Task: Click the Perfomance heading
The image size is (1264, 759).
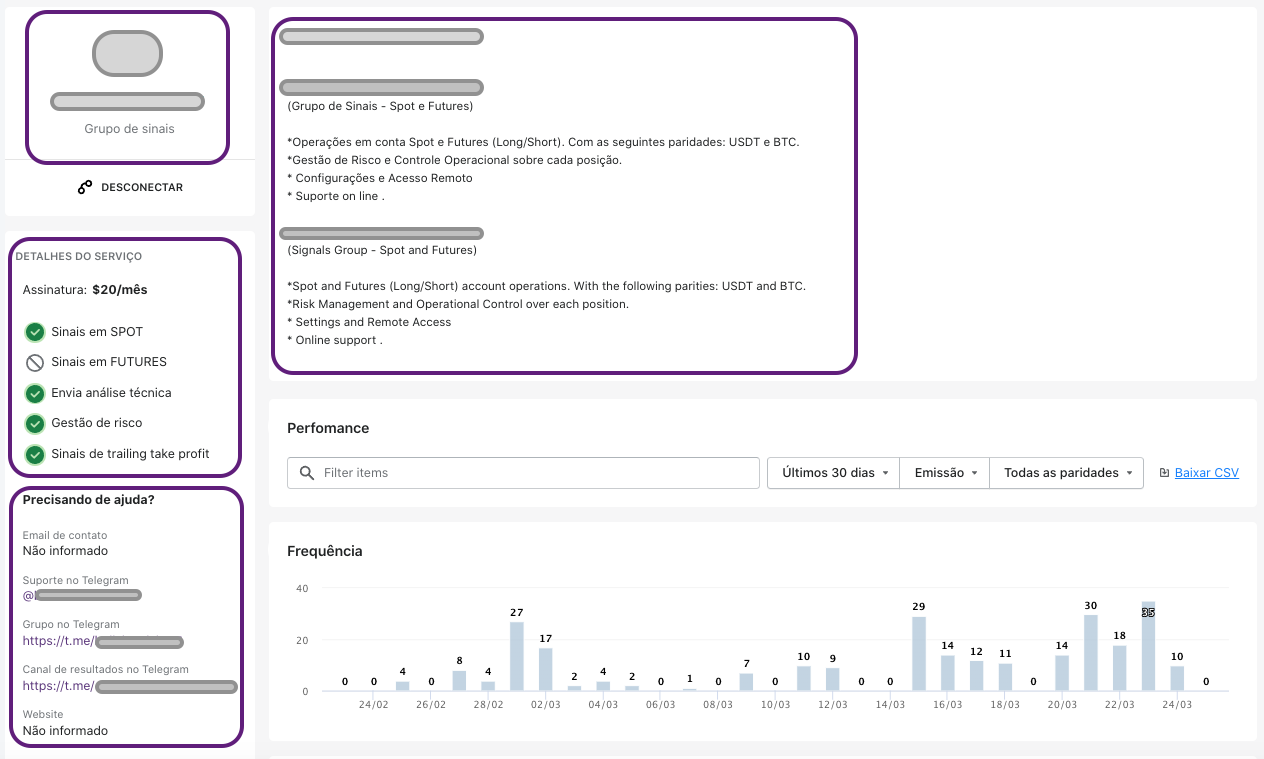Action: tap(328, 428)
